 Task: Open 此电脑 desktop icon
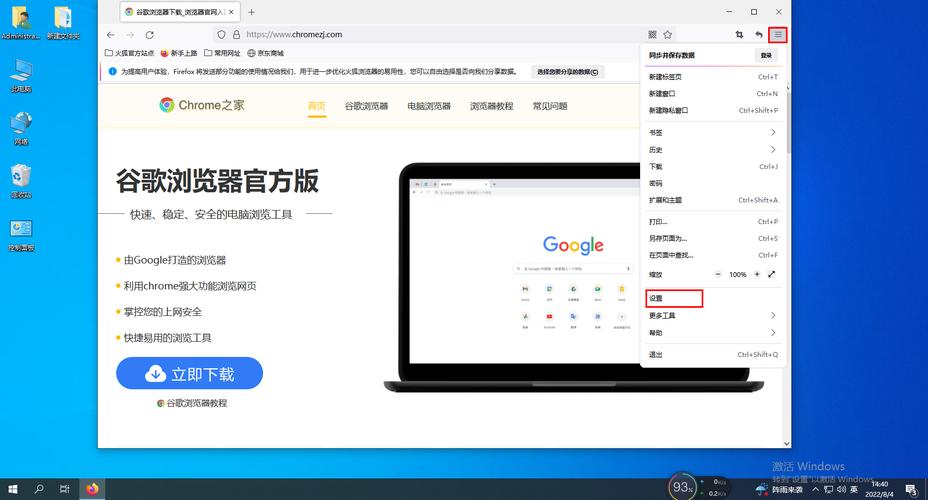21,76
